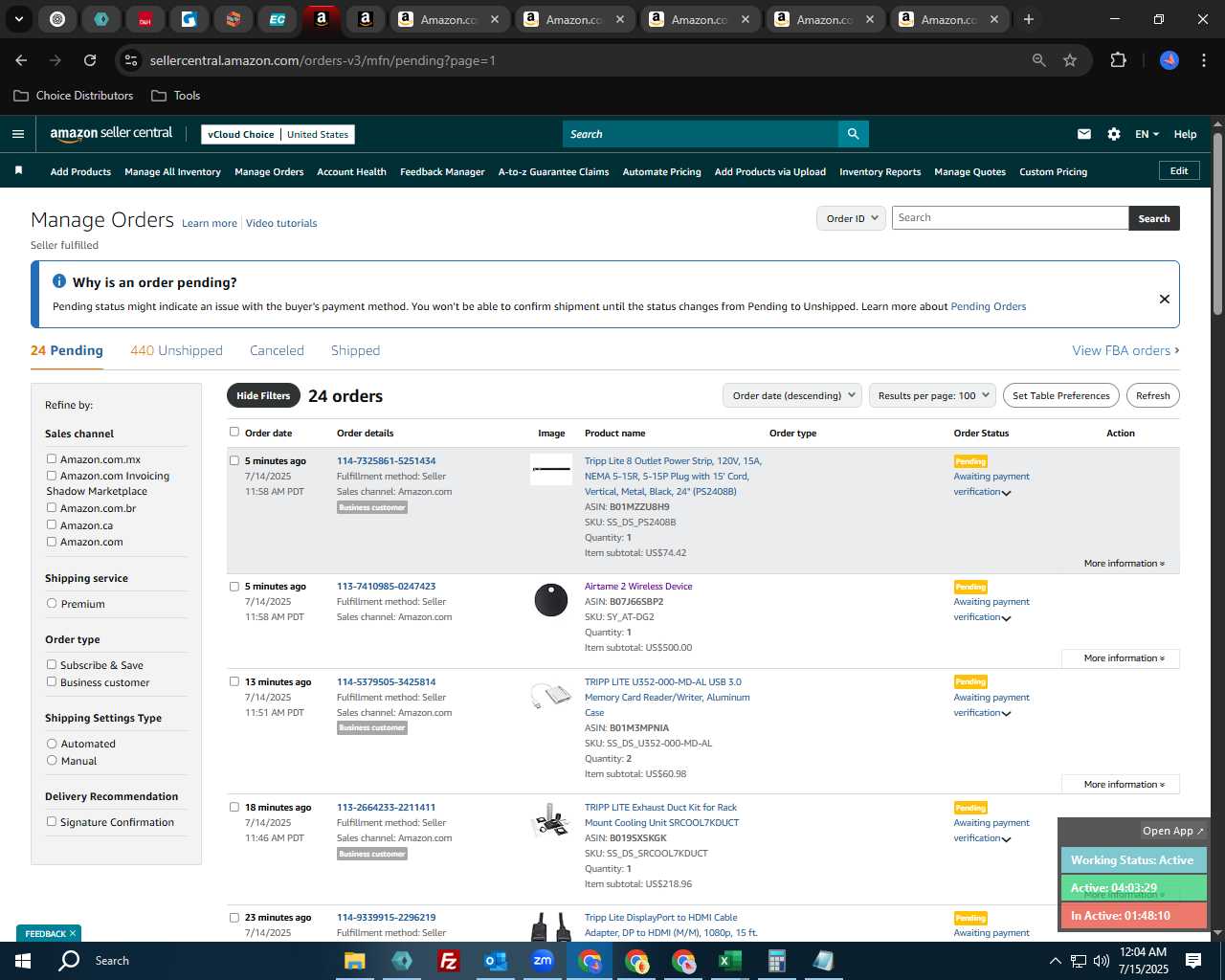This screenshot has width=1225, height=980.
Task: Bookmark this page with star icon
Action: click(x=1070, y=60)
